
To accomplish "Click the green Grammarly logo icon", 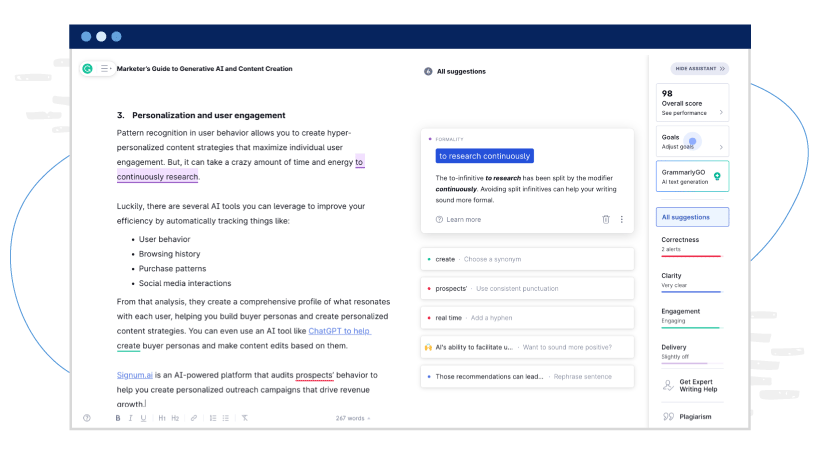I will tap(88, 69).
